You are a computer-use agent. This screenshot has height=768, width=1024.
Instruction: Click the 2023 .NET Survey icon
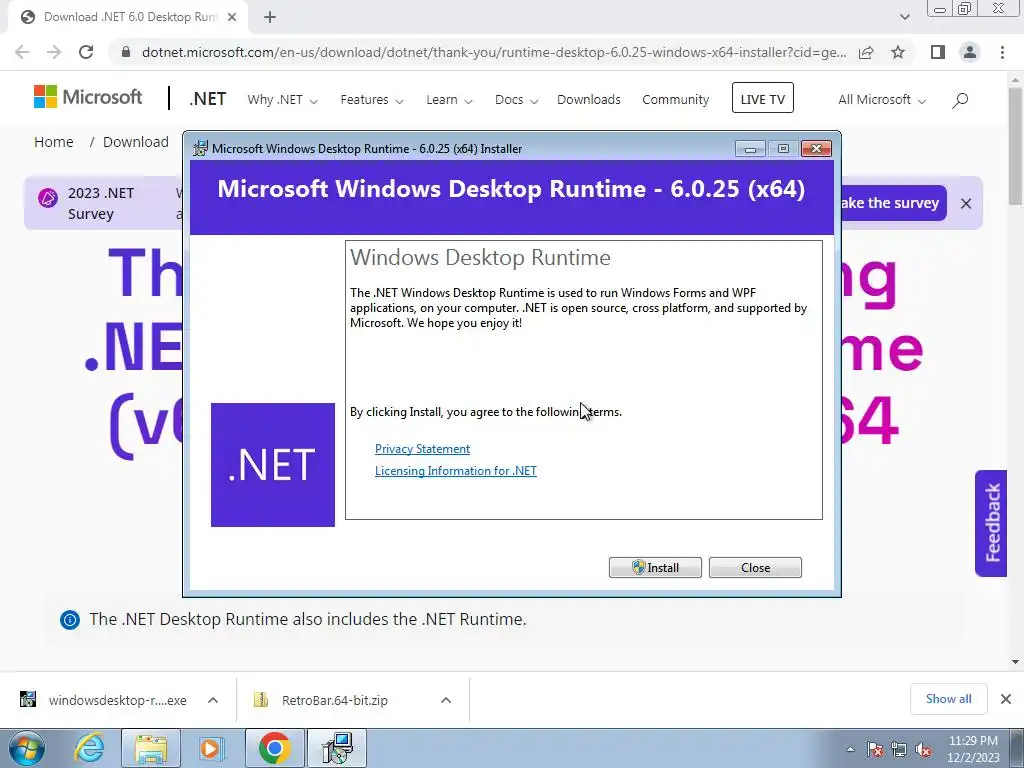tap(48, 197)
